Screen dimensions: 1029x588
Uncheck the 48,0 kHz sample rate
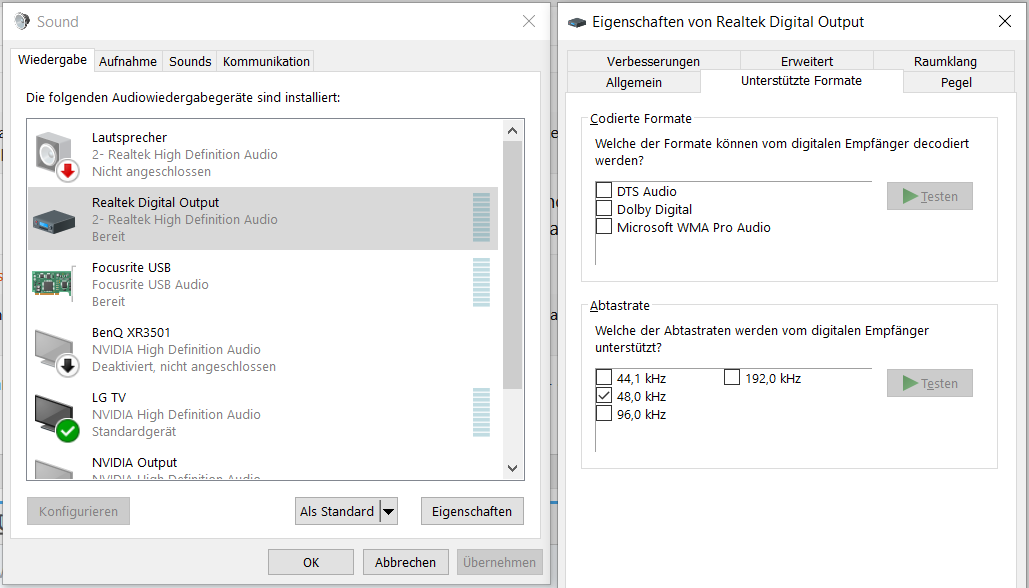coord(604,395)
